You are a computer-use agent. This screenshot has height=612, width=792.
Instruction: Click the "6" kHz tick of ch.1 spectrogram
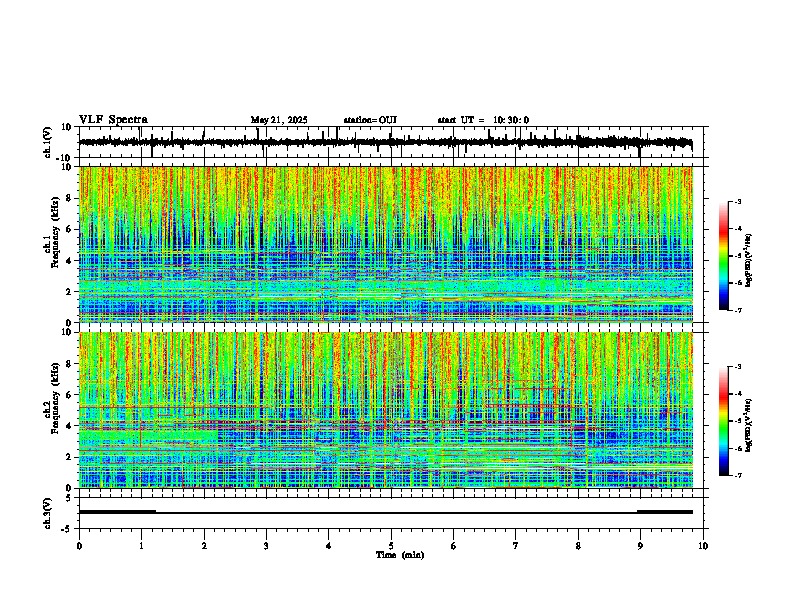69,230
